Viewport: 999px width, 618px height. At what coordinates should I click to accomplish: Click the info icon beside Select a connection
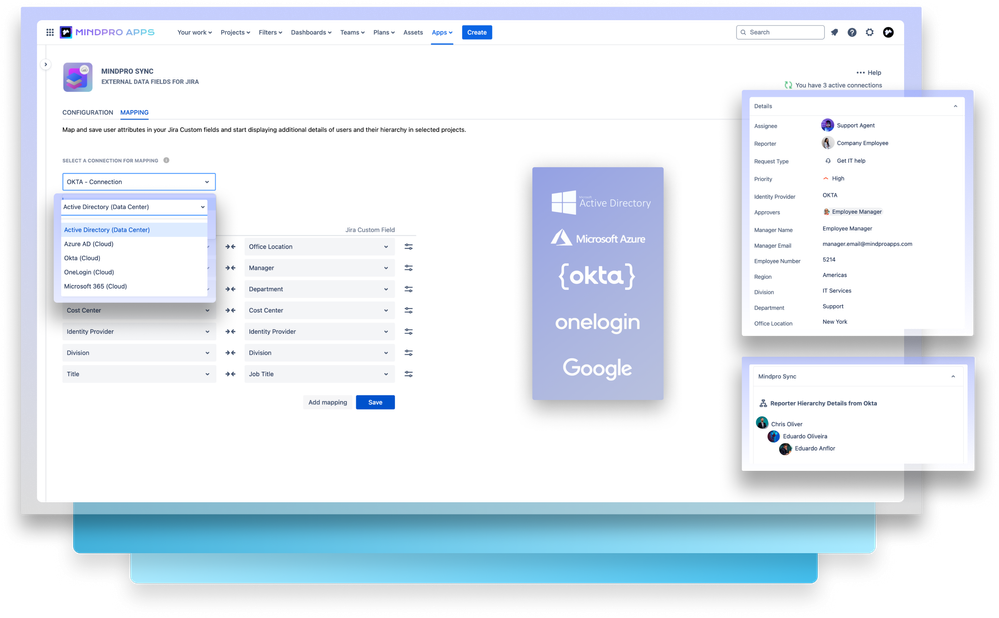[166, 161]
